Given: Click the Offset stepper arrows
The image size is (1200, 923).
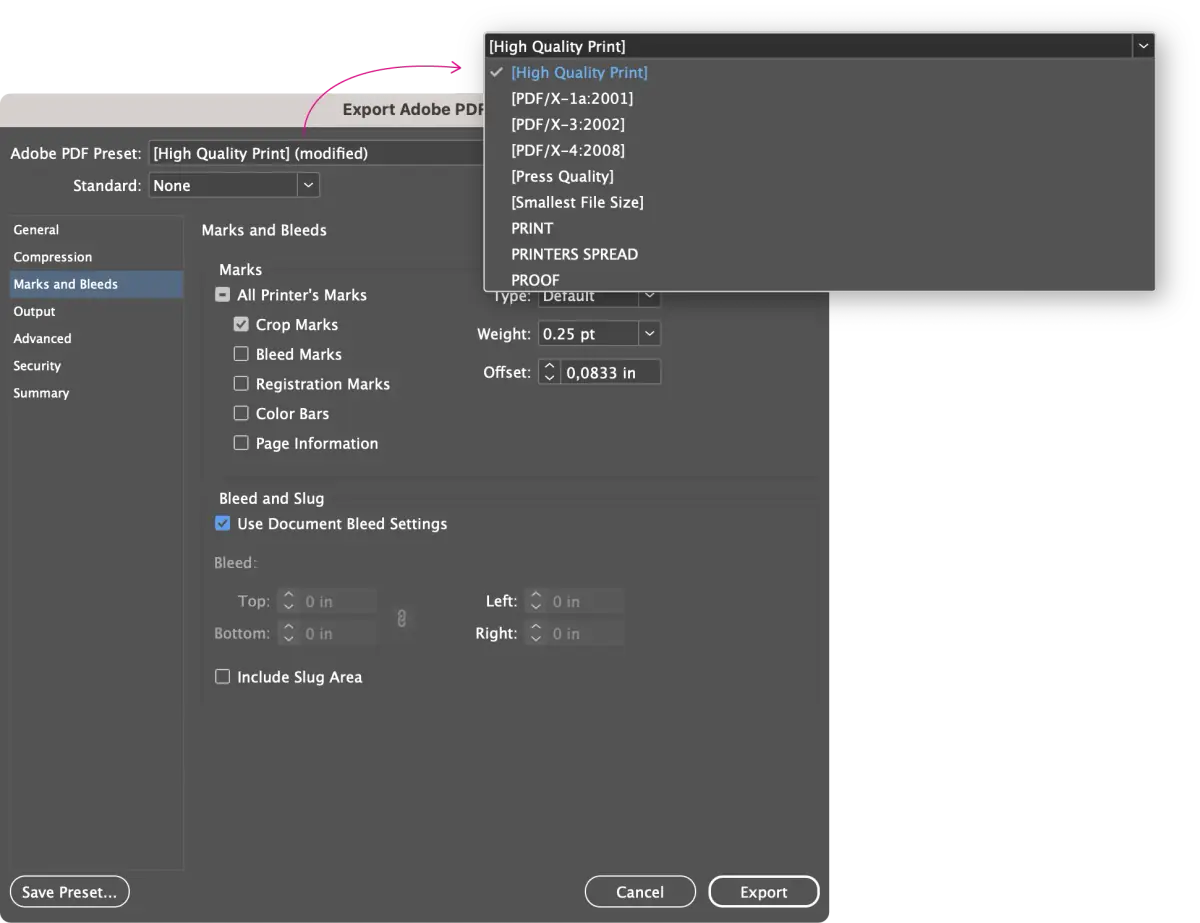Looking at the screenshot, I should coord(549,372).
